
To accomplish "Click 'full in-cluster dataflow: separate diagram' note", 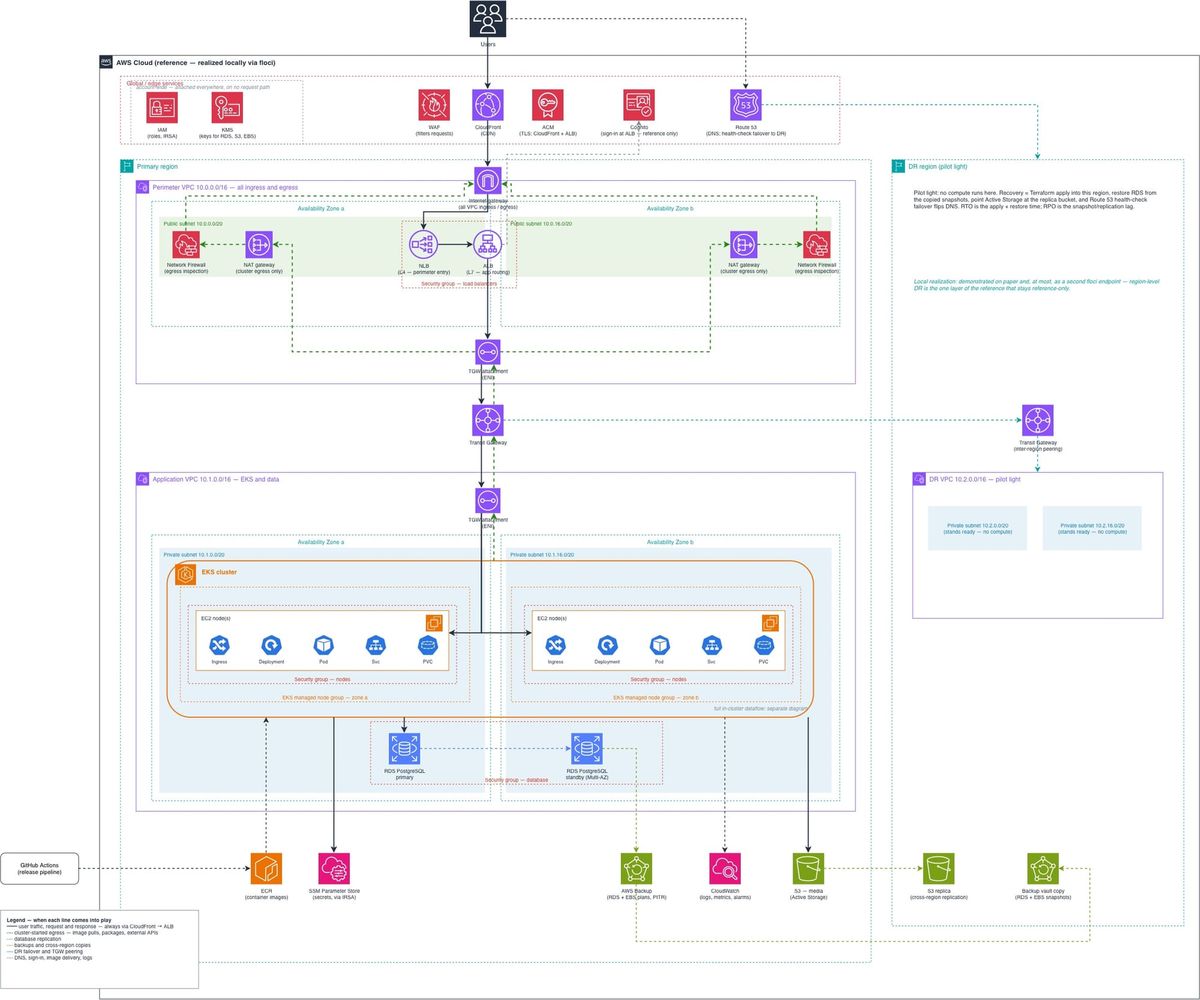I will (x=761, y=709).
